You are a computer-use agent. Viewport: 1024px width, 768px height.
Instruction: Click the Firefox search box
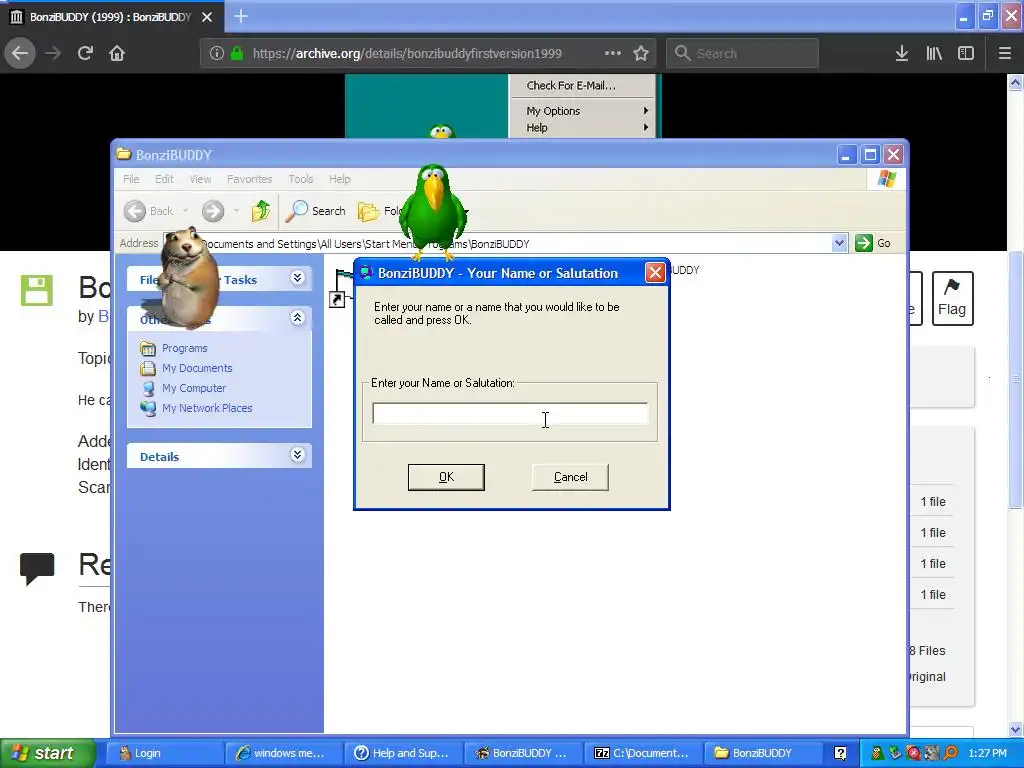tap(742, 53)
